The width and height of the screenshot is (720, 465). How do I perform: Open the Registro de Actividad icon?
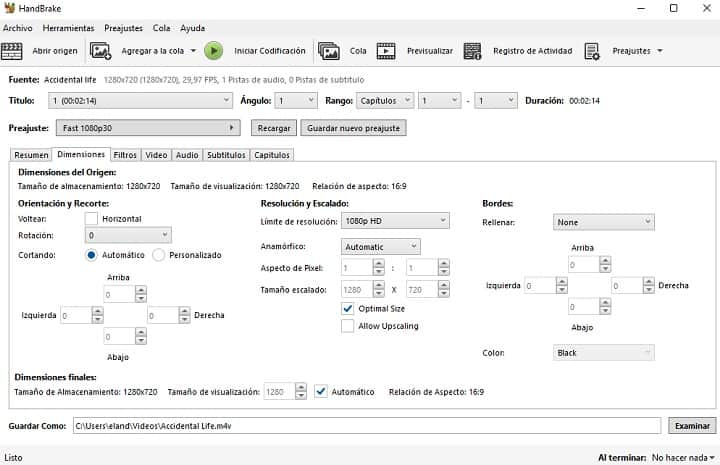click(x=472, y=51)
